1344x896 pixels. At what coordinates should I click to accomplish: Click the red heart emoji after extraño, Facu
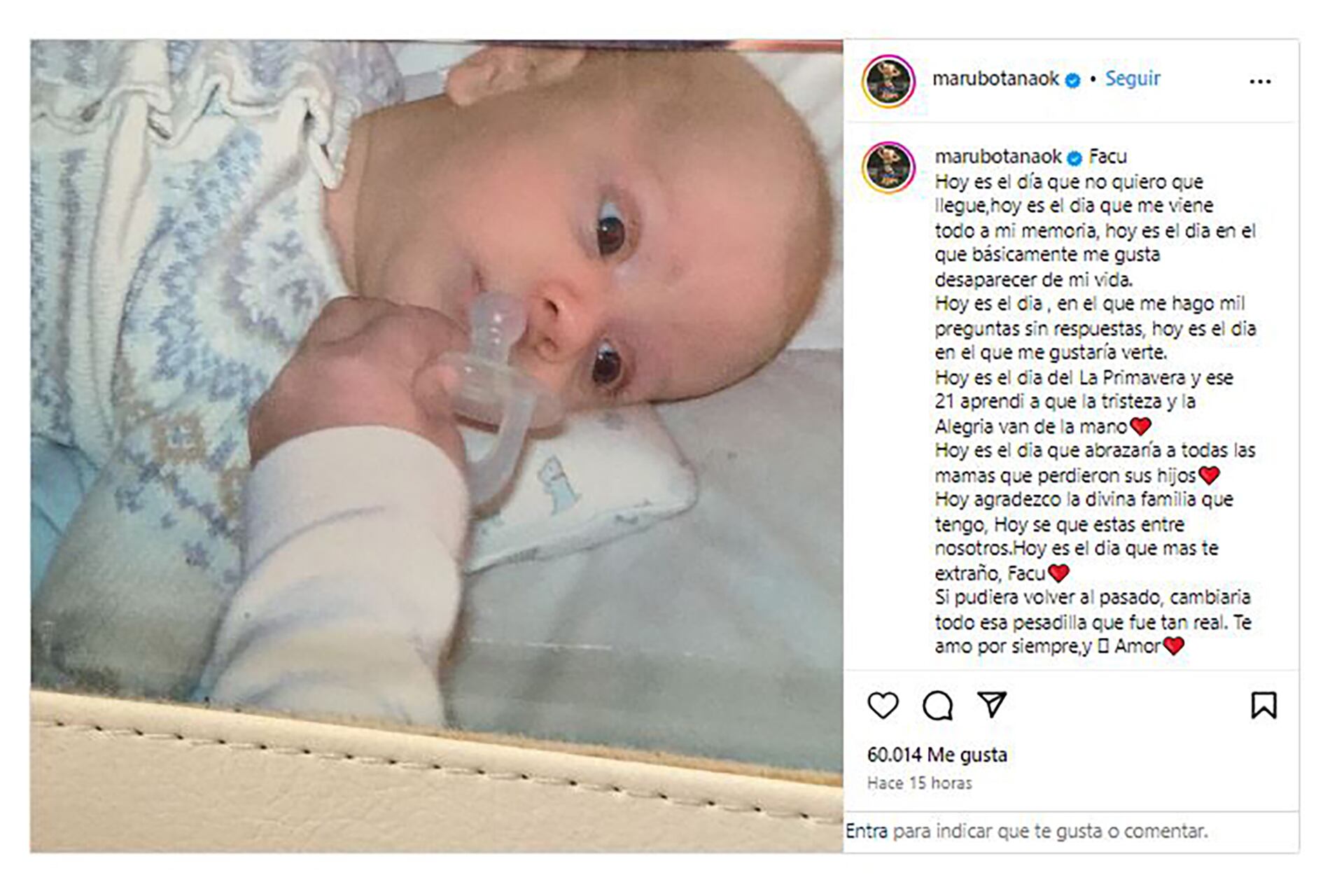pos(1058,573)
